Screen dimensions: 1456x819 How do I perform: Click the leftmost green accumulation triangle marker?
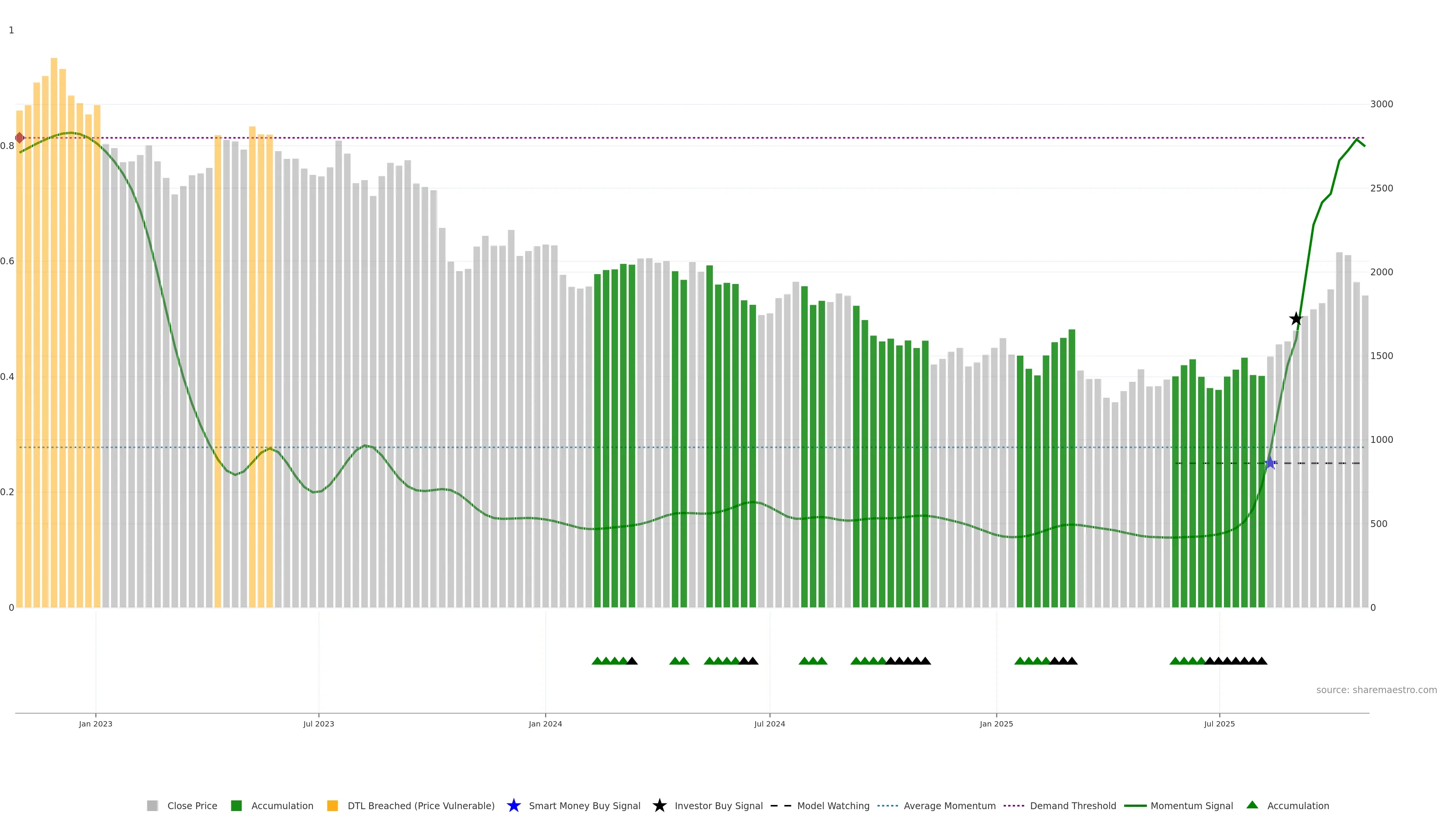(x=597, y=661)
